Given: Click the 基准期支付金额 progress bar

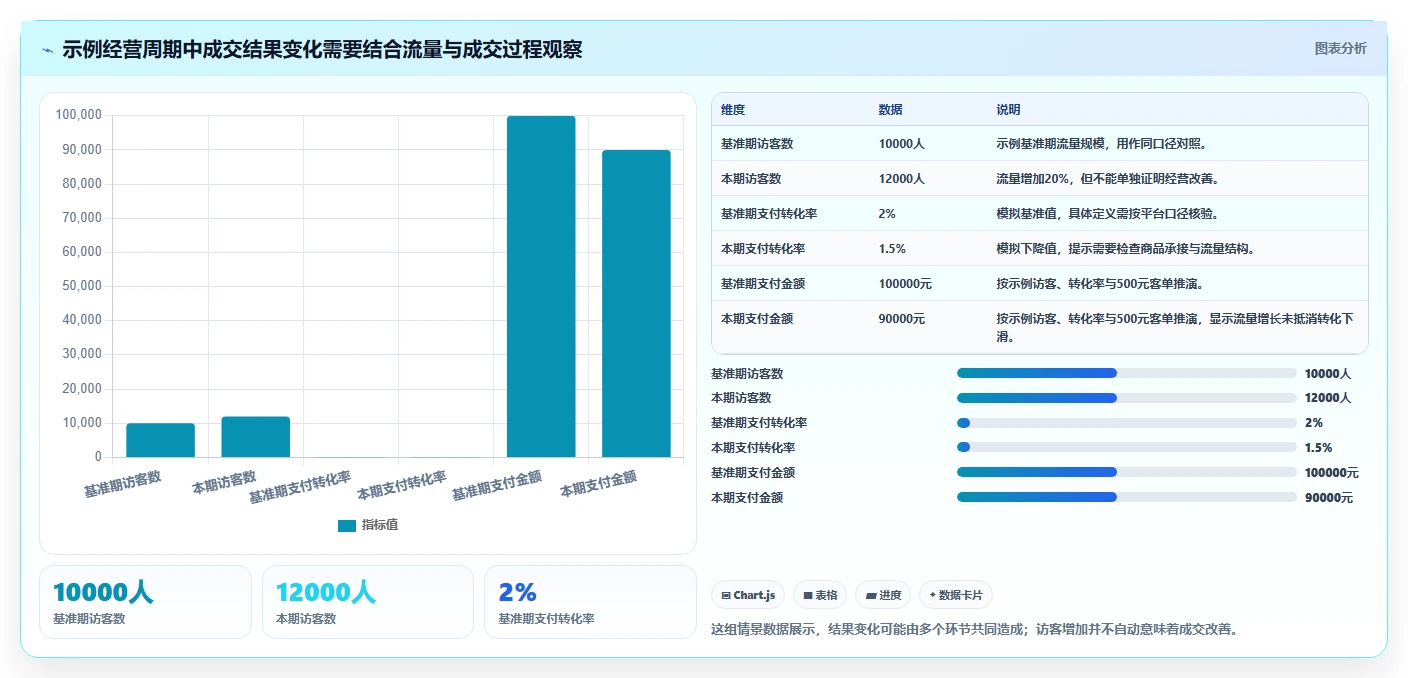Looking at the screenshot, I should [x=1126, y=472].
